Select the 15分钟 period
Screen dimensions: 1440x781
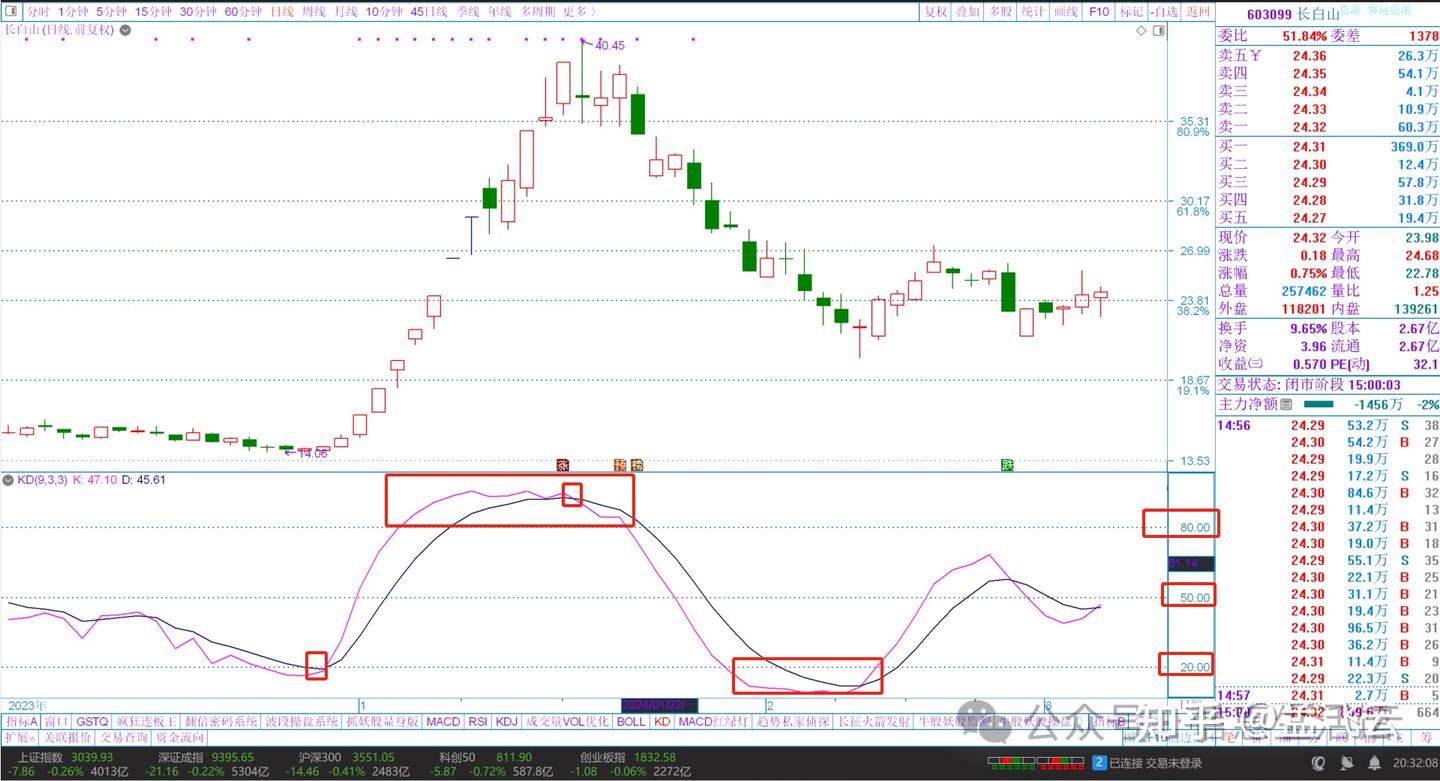(x=153, y=12)
